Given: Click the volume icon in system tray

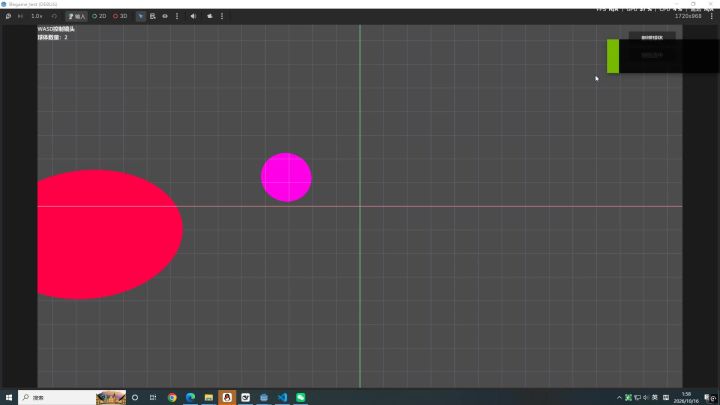Looking at the screenshot, I should tap(646, 398).
